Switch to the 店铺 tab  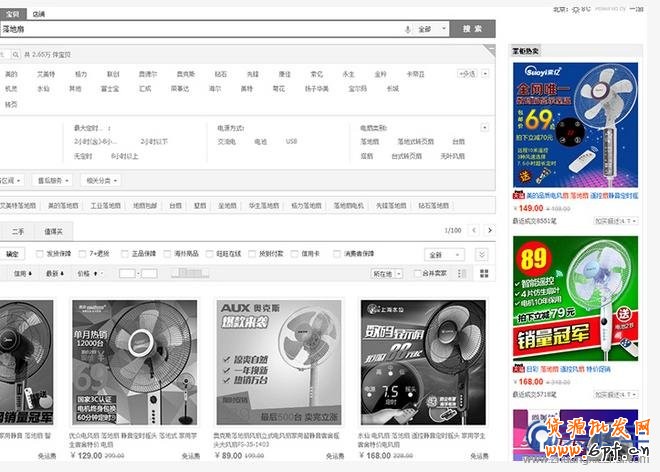tap(38, 14)
